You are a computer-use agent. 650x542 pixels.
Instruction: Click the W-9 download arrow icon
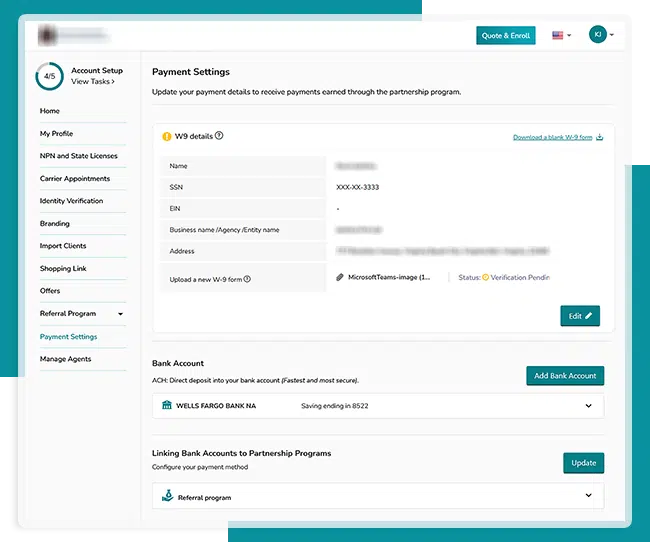coord(599,137)
